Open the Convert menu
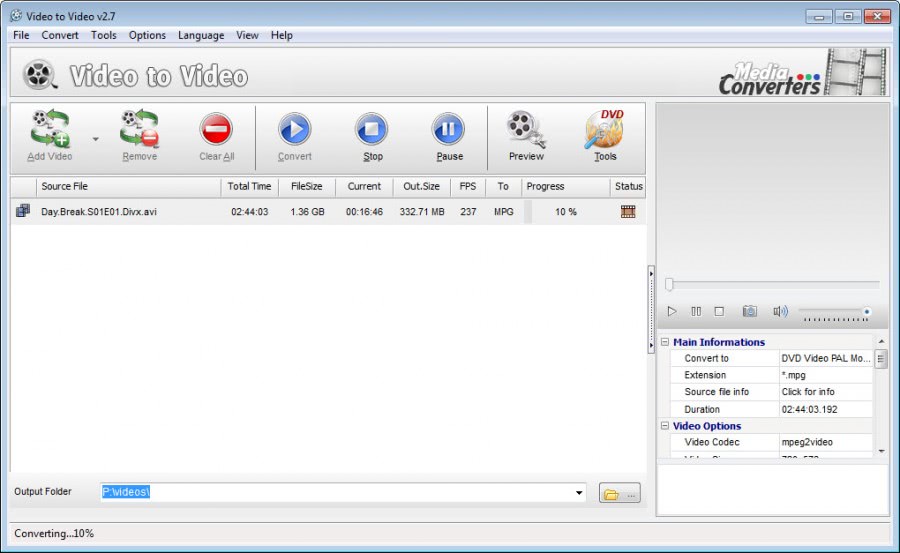Image resolution: width=900 pixels, height=553 pixels. tap(60, 35)
